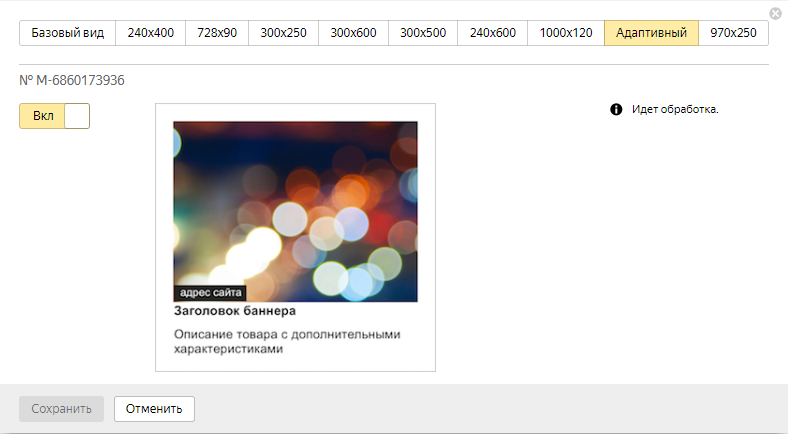This screenshot has height=434, width=788.
Task: Click the адрес сайта label on the image
Action: tap(210, 293)
